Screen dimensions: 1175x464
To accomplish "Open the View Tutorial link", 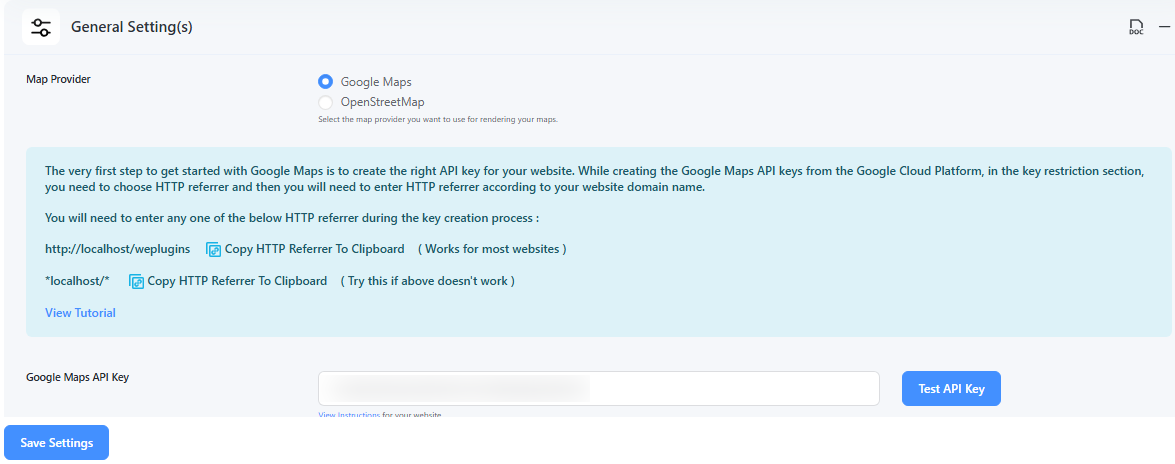I will point(80,313).
